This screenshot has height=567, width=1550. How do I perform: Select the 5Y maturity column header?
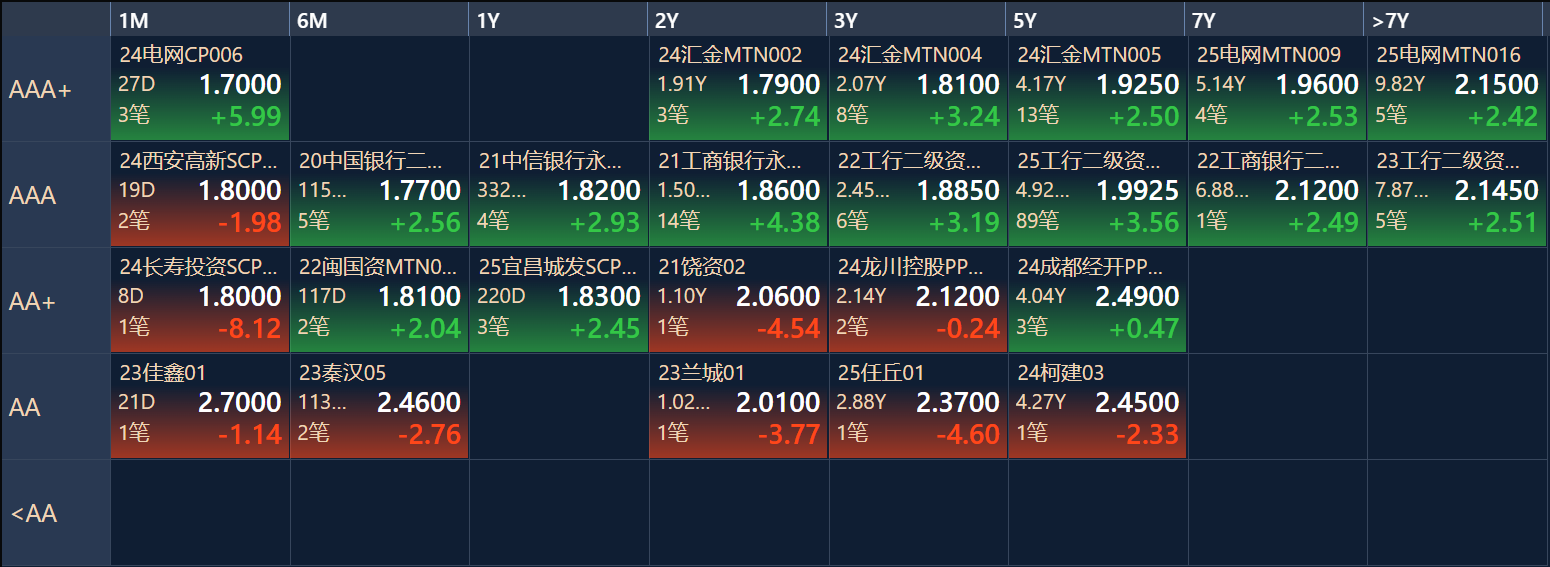click(x=1097, y=20)
